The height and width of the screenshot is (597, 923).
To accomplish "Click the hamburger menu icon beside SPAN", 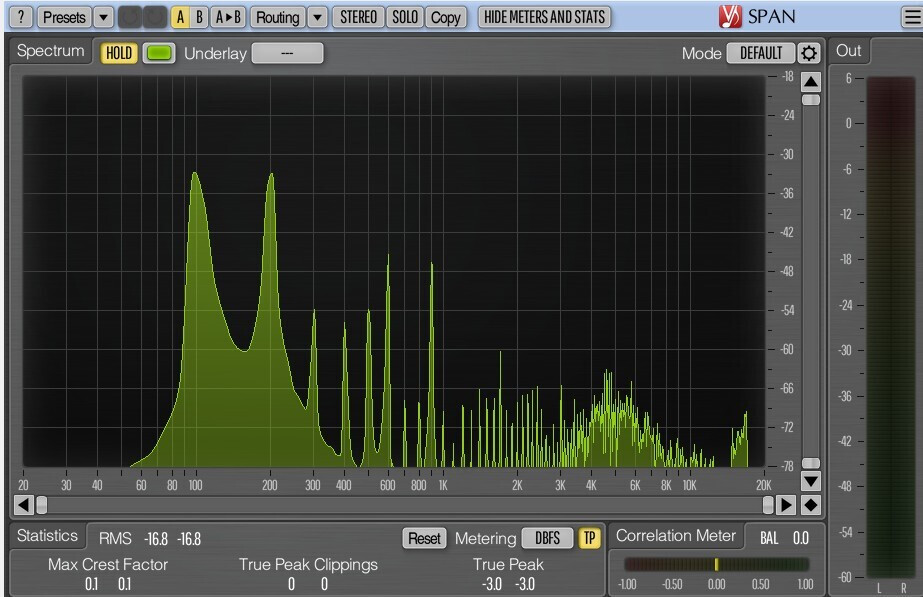I will click(x=911, y=17).
